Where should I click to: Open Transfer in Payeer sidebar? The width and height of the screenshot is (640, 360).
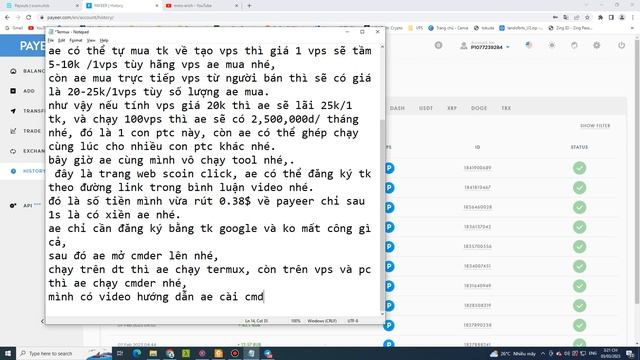point(27,111)
